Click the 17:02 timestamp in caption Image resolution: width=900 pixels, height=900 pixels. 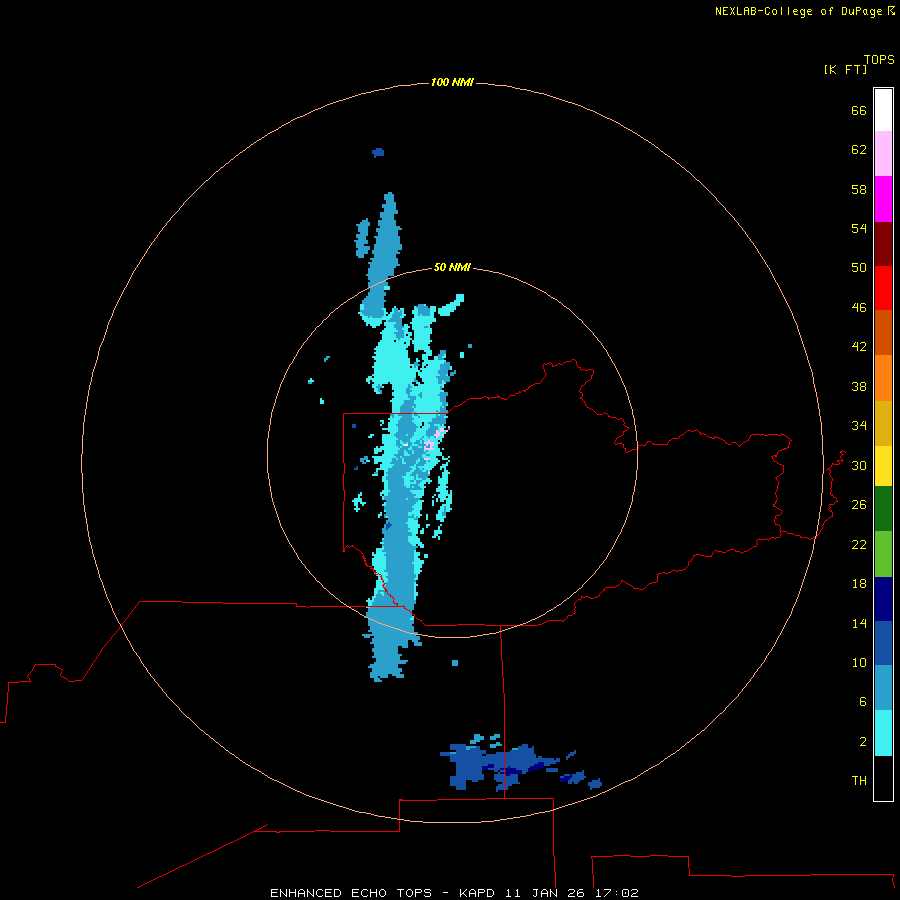(616, 893)
